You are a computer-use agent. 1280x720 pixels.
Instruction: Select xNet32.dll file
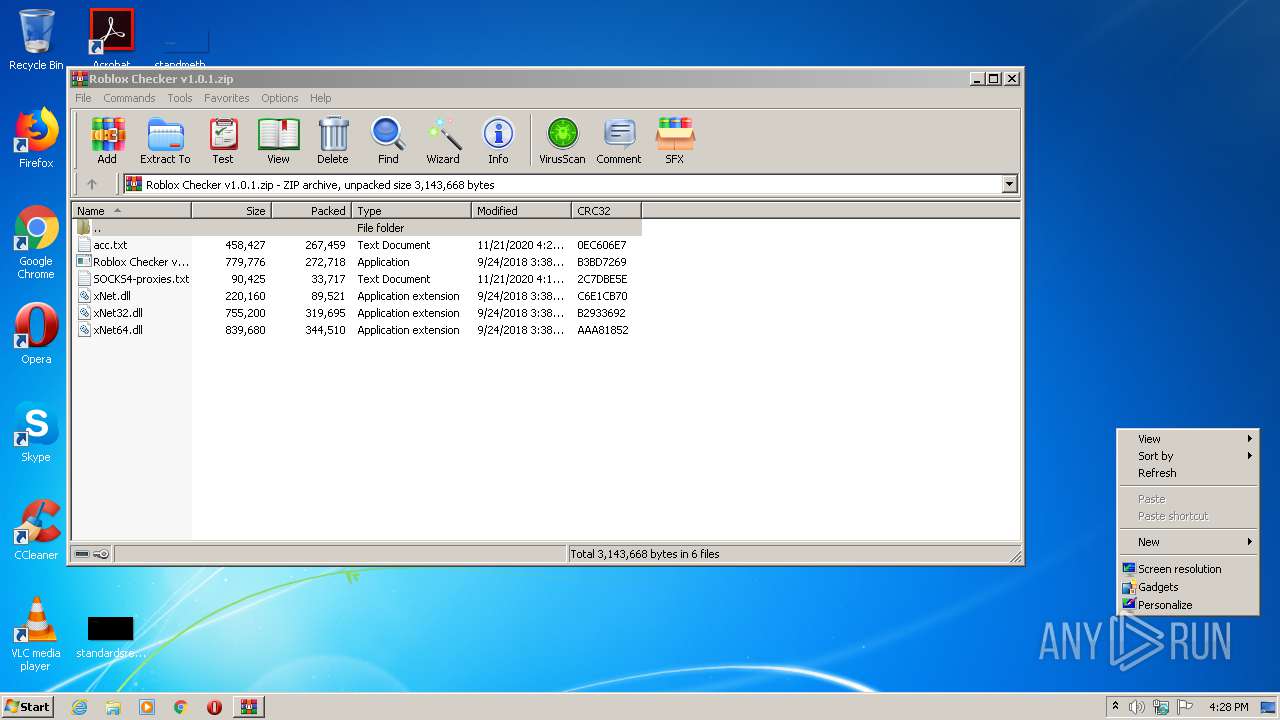coord(357,313)
